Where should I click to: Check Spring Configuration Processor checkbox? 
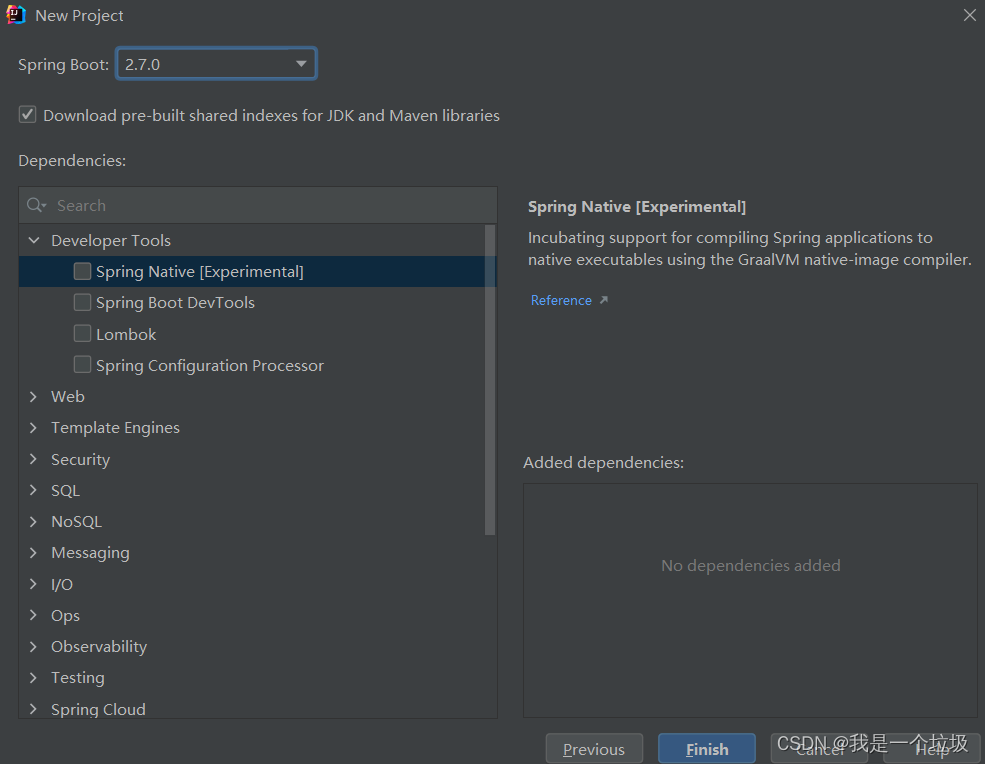tap(82, 364)
